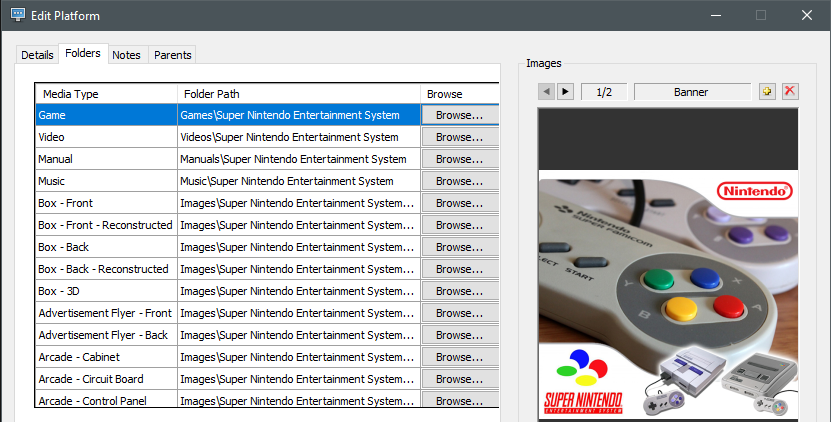This screenshot has height=422, width=831.
Task: Select the Box - Back - Reconstructed cell
Action: [x=106, y=269]
